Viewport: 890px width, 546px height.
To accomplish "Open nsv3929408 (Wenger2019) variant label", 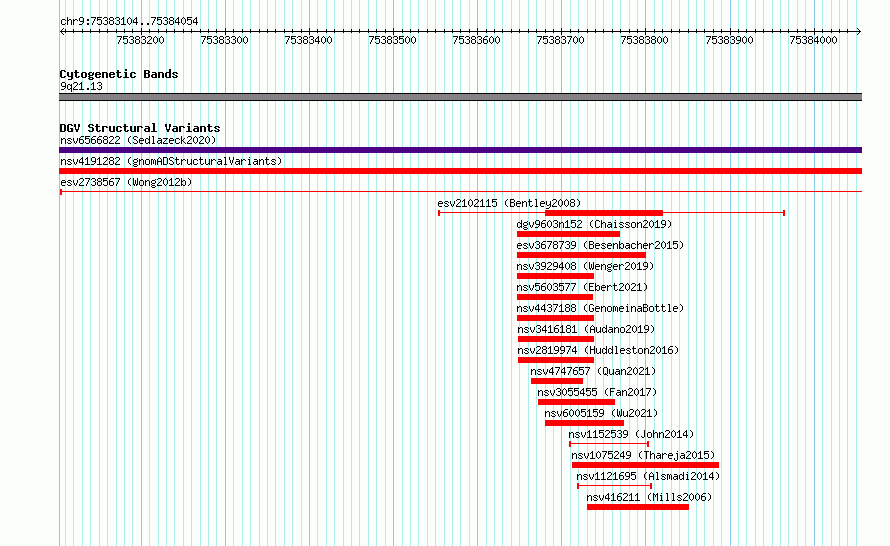I will pyautogui.click(x=585, y=266).
